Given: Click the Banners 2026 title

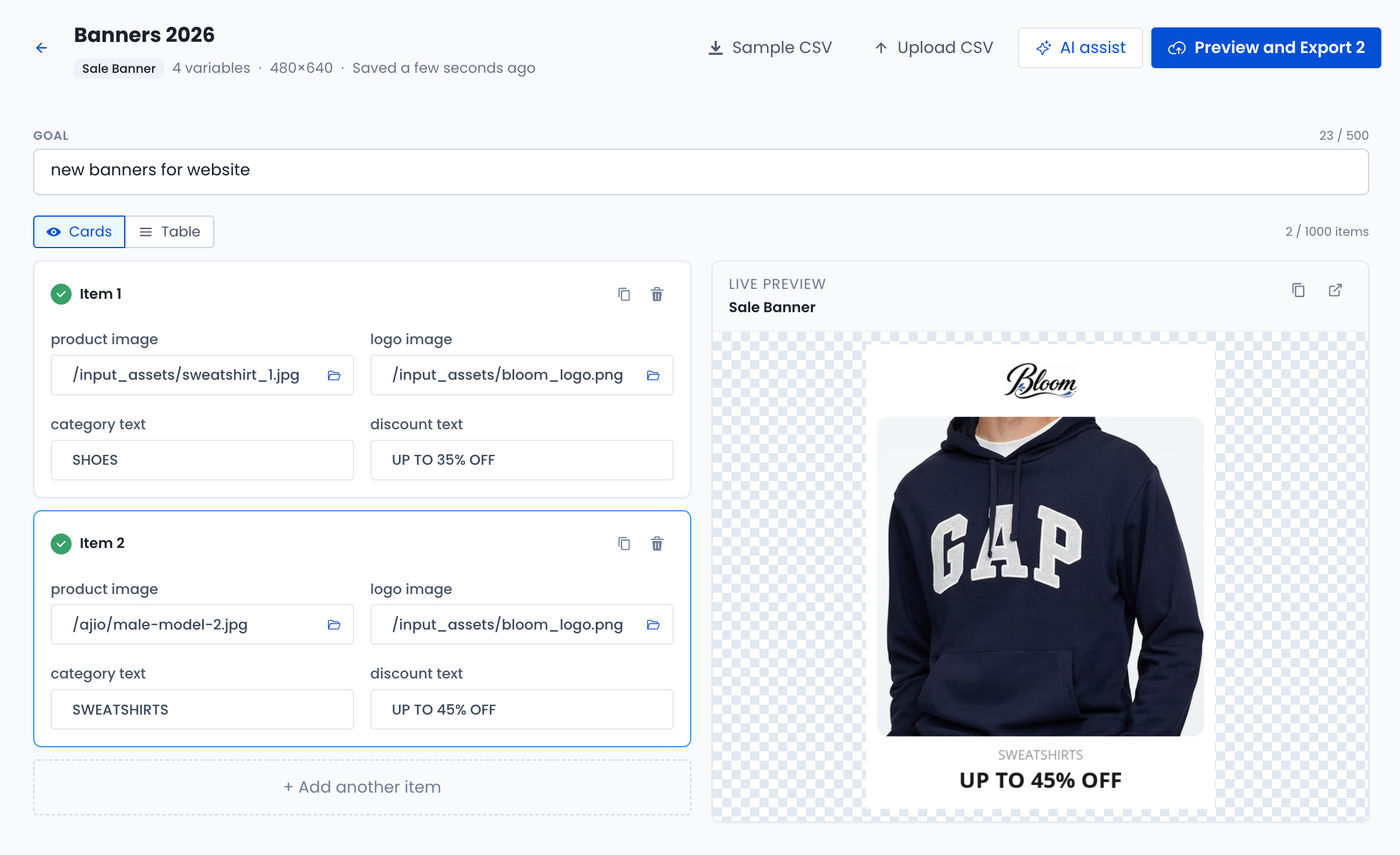Looking at the screenshot, I should (144, 35).
